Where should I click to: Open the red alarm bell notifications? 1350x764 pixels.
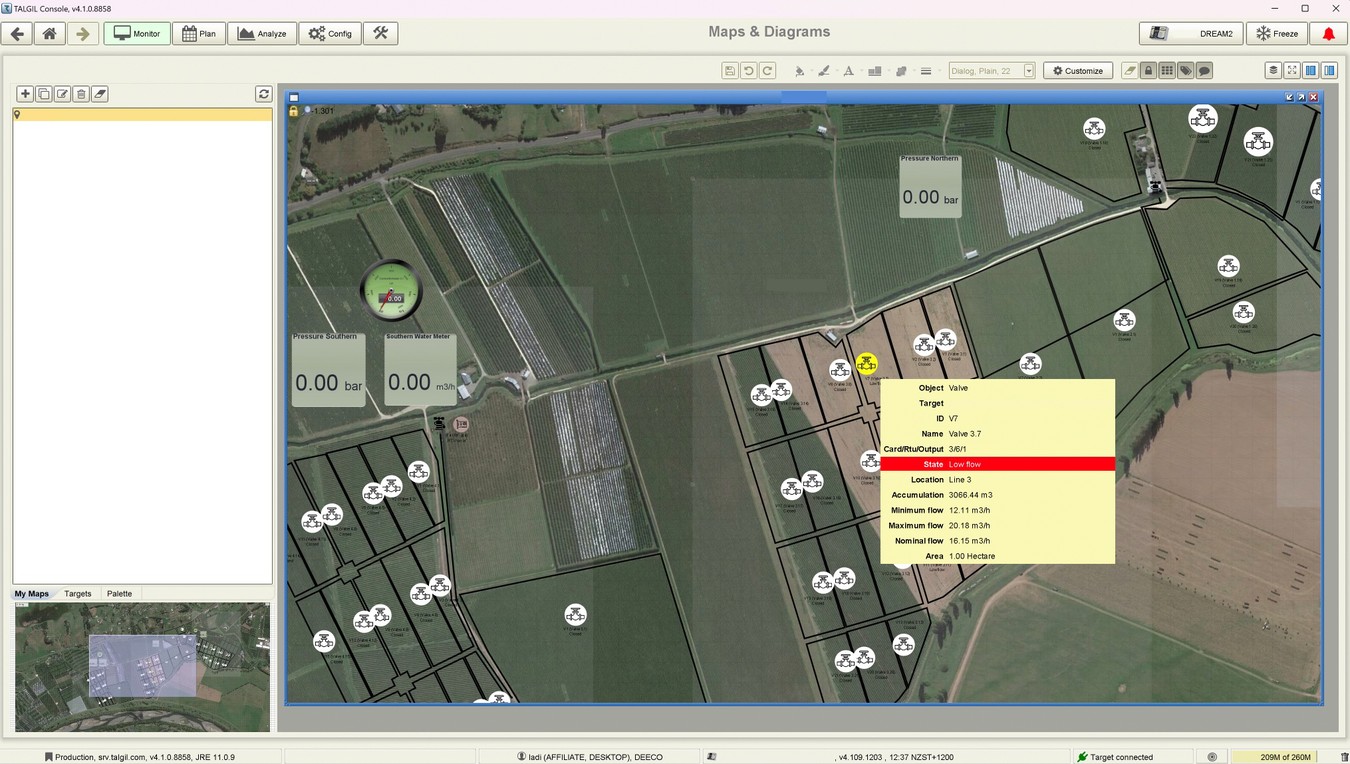pyautogui.click(x=1328, y=33)
